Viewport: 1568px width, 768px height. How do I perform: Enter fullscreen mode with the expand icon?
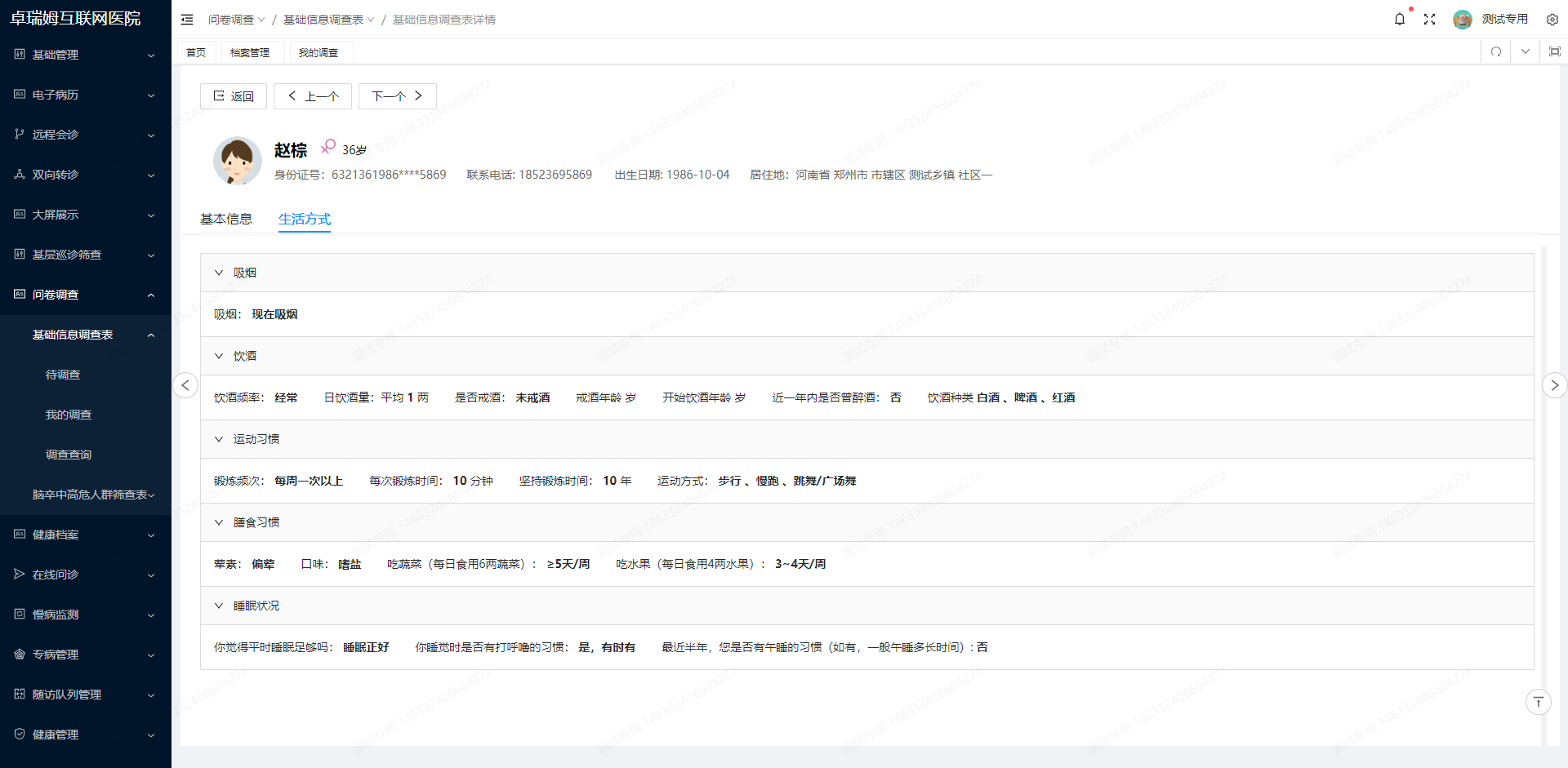click(x=1429, y=19)
